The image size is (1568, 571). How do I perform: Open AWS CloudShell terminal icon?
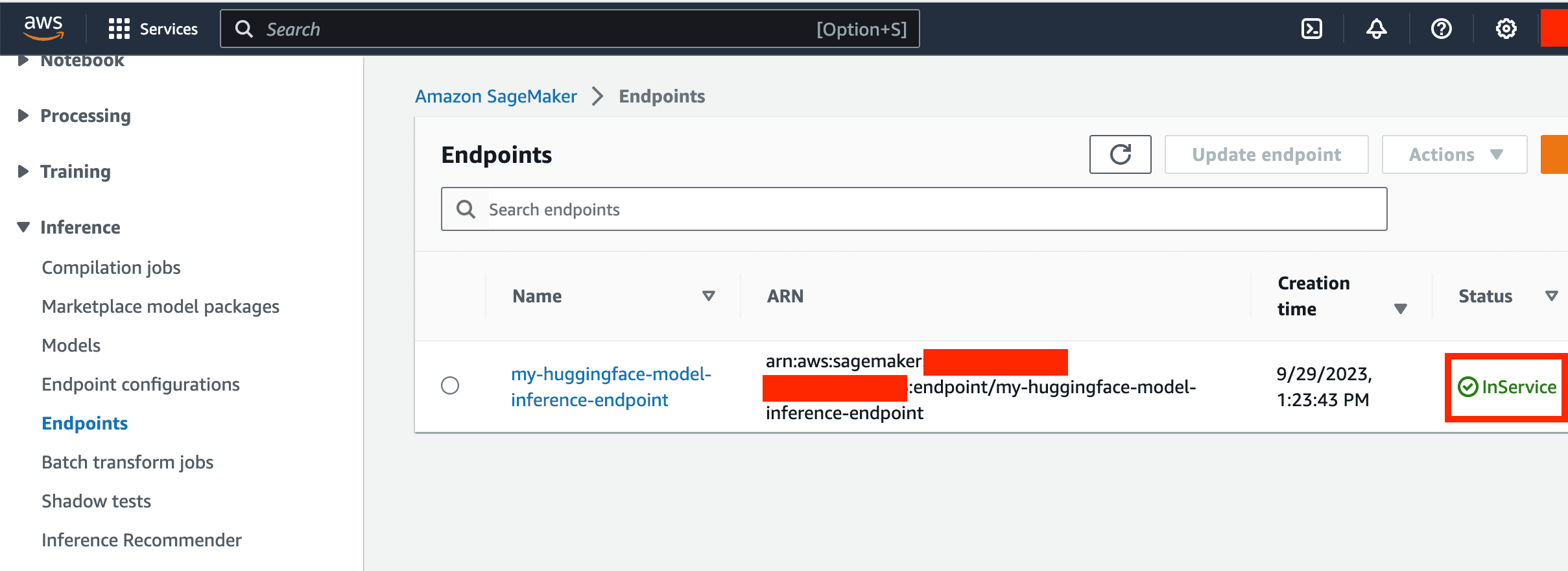click(x=1312, y=29)
